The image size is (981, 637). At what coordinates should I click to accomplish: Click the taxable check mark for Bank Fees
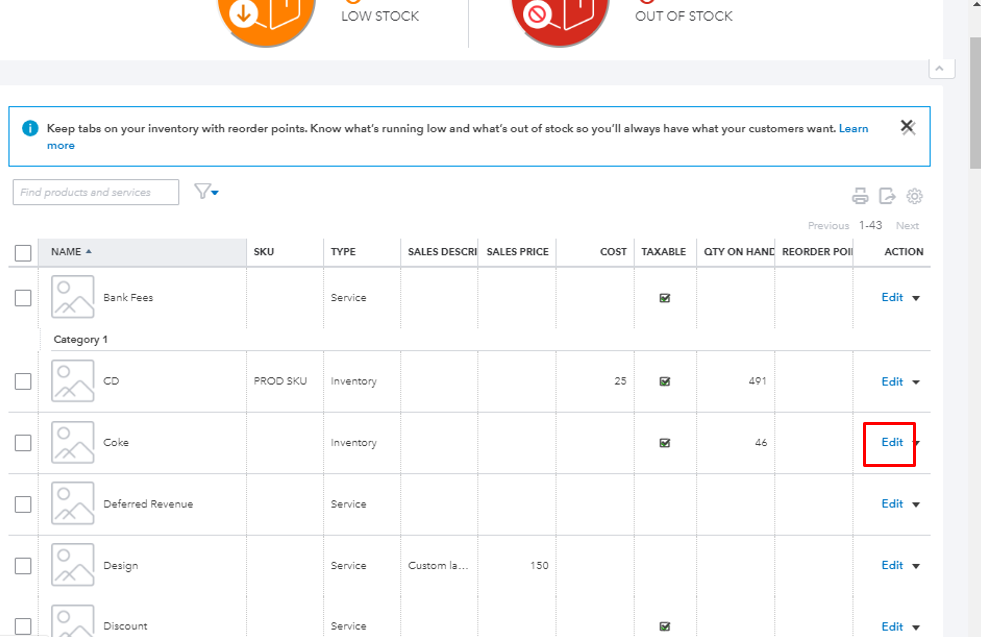coord(664,298)
